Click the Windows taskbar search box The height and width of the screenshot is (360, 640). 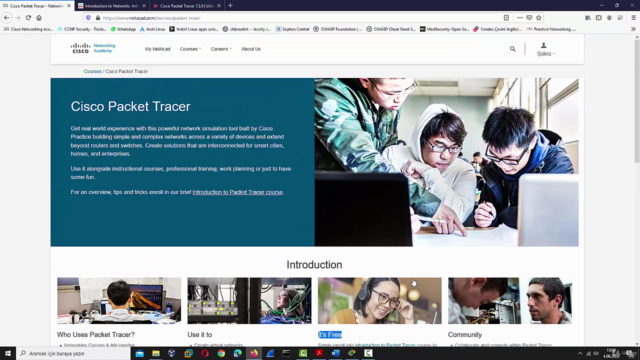pyautogui.click(x=73, y=353)
